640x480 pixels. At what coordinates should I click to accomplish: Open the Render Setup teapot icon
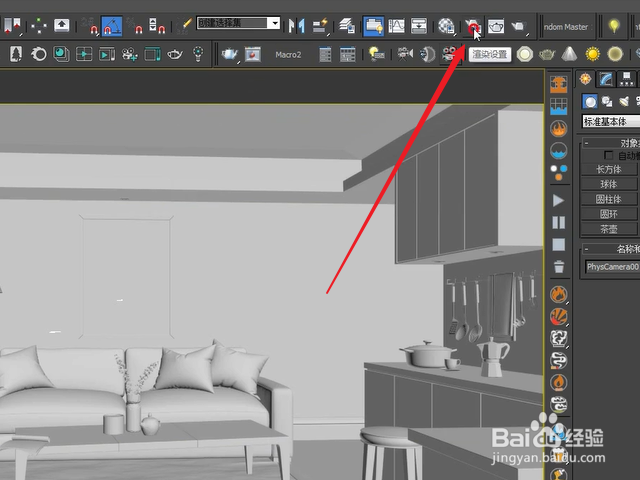473,27
